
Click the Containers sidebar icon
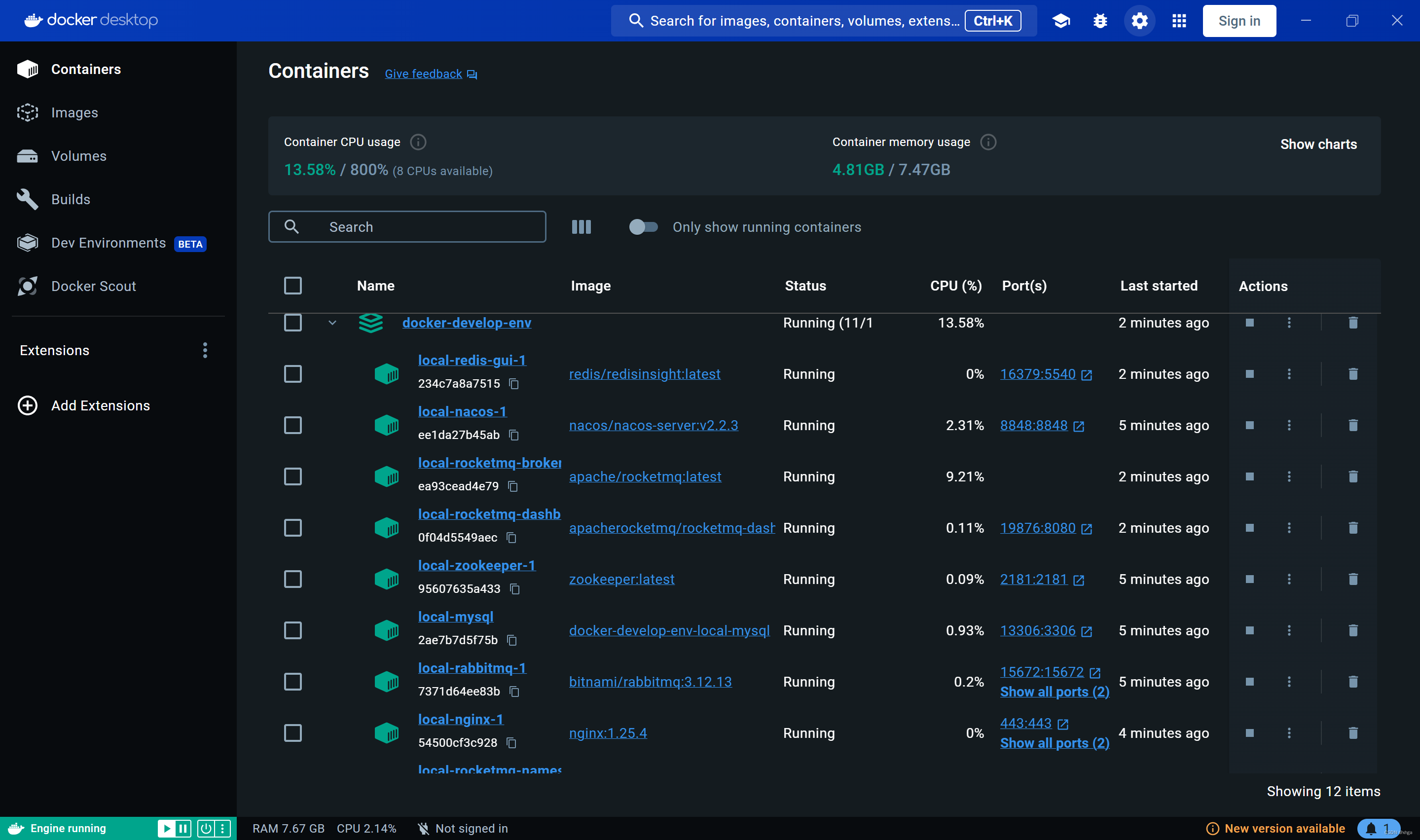[28, 68]
